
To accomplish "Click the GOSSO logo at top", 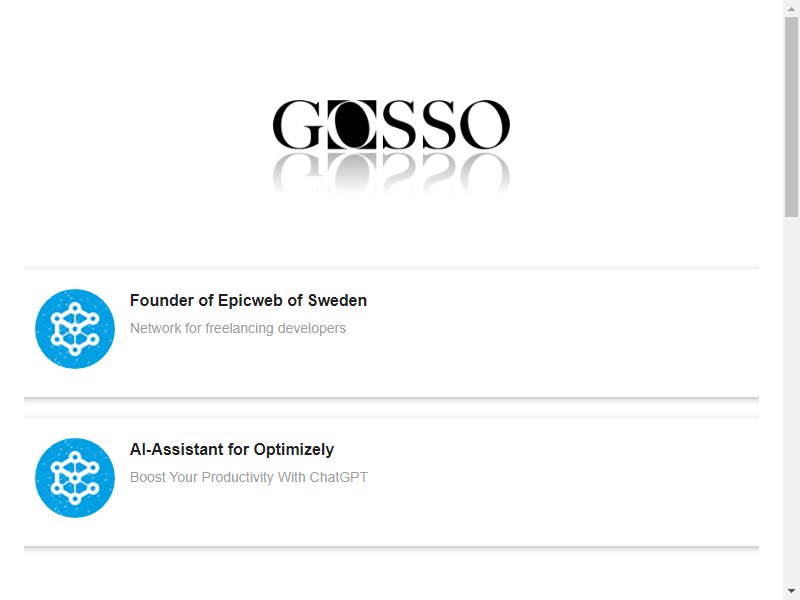I will click(391, 147).
